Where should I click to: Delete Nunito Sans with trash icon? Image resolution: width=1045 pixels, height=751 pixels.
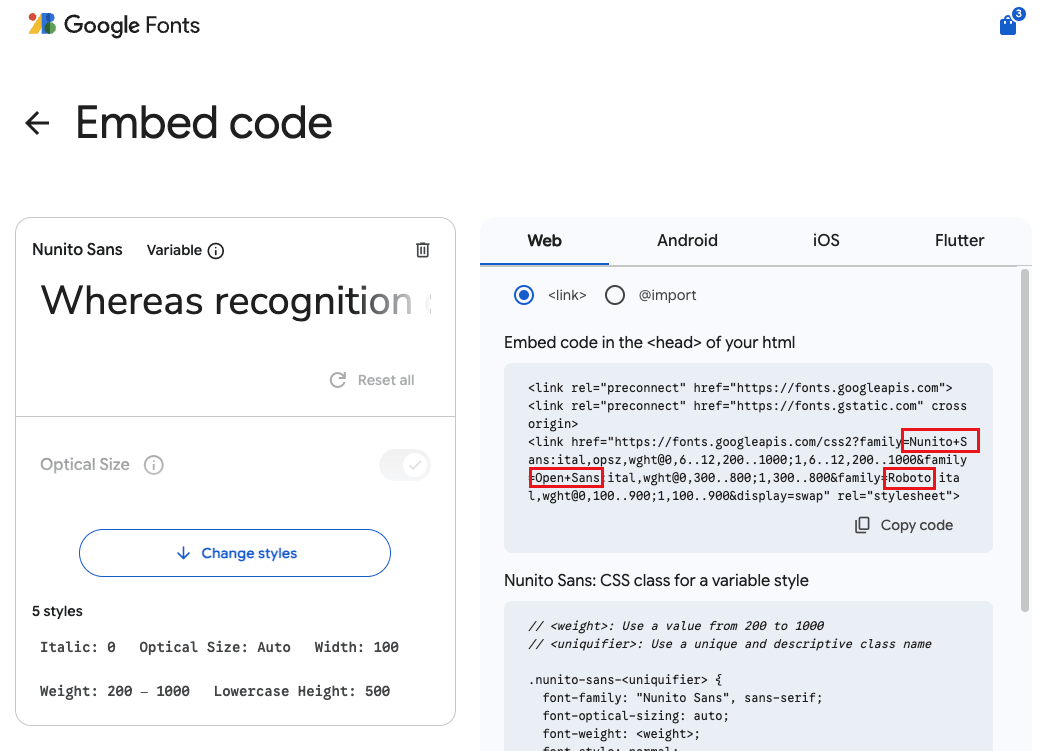coord(423,250)
